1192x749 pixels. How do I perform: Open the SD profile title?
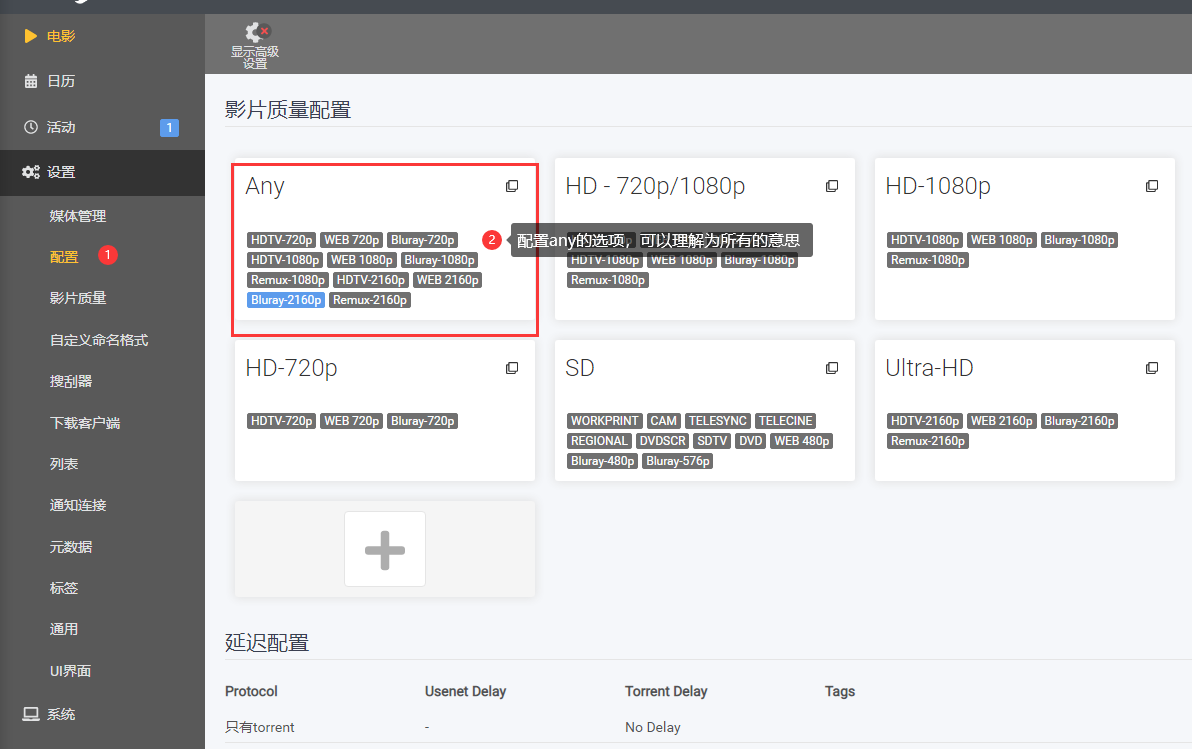click(580, 368)
